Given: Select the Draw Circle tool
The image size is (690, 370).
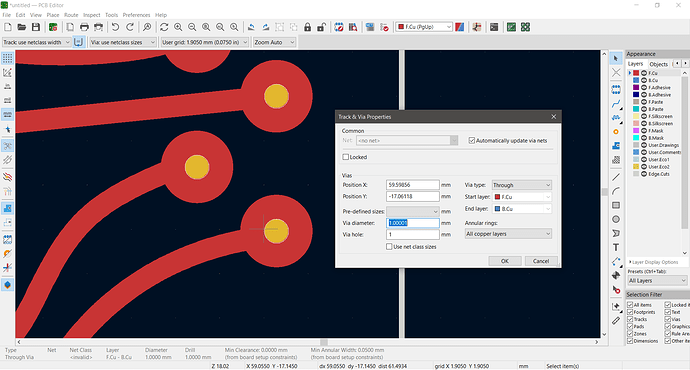Looking at the screenshot, I should (x=616, y=219).
